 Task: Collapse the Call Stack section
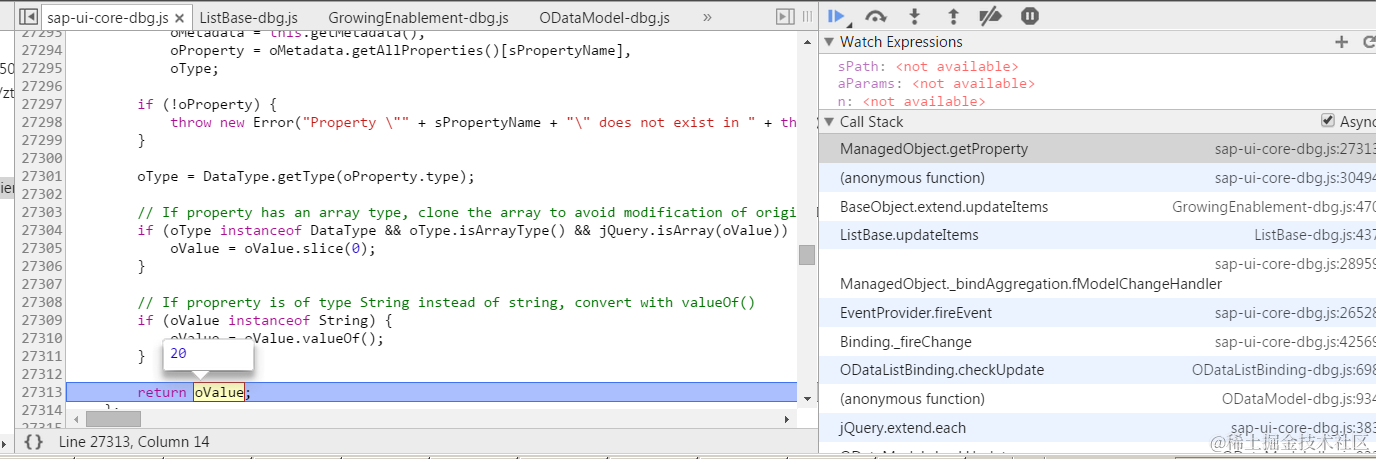(x=829, y=122)
